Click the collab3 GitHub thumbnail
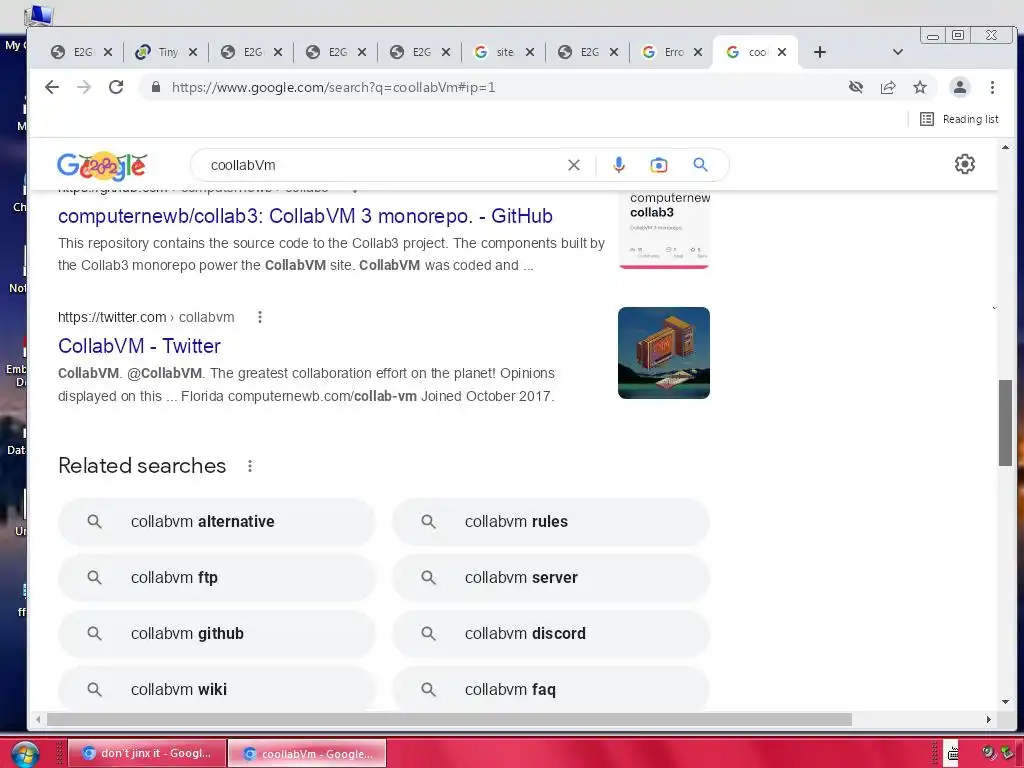The image size is (1024, 768). [664, 230]
